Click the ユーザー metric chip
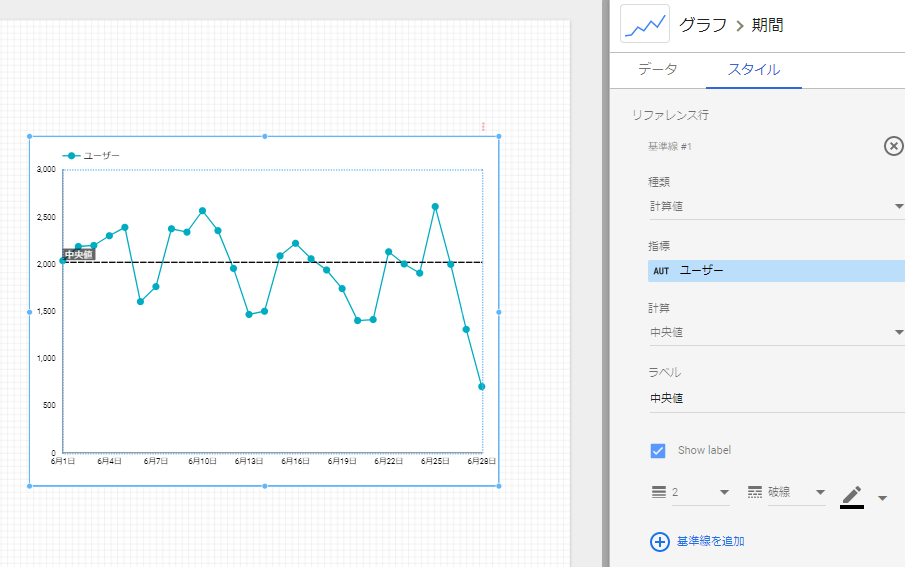Viewport: 905px width, 567px height. pos(775,271)
